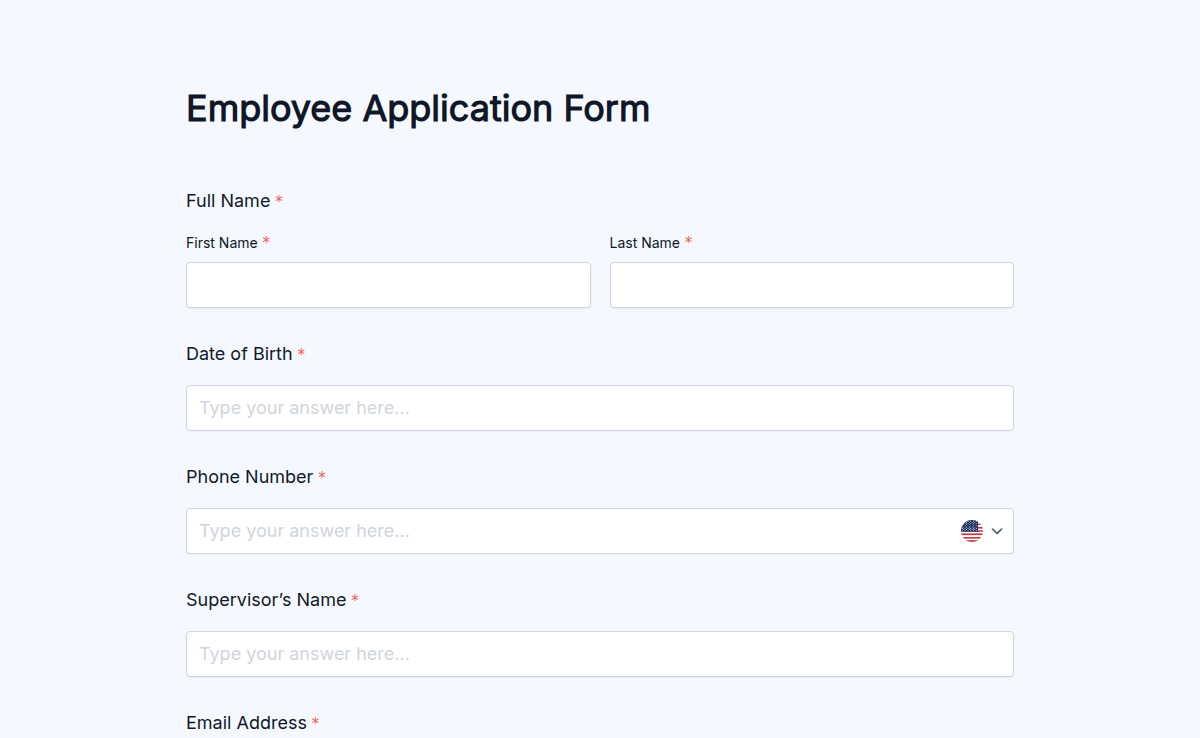
Task: Click the Date of Birth label
Action: click(239, 353)
